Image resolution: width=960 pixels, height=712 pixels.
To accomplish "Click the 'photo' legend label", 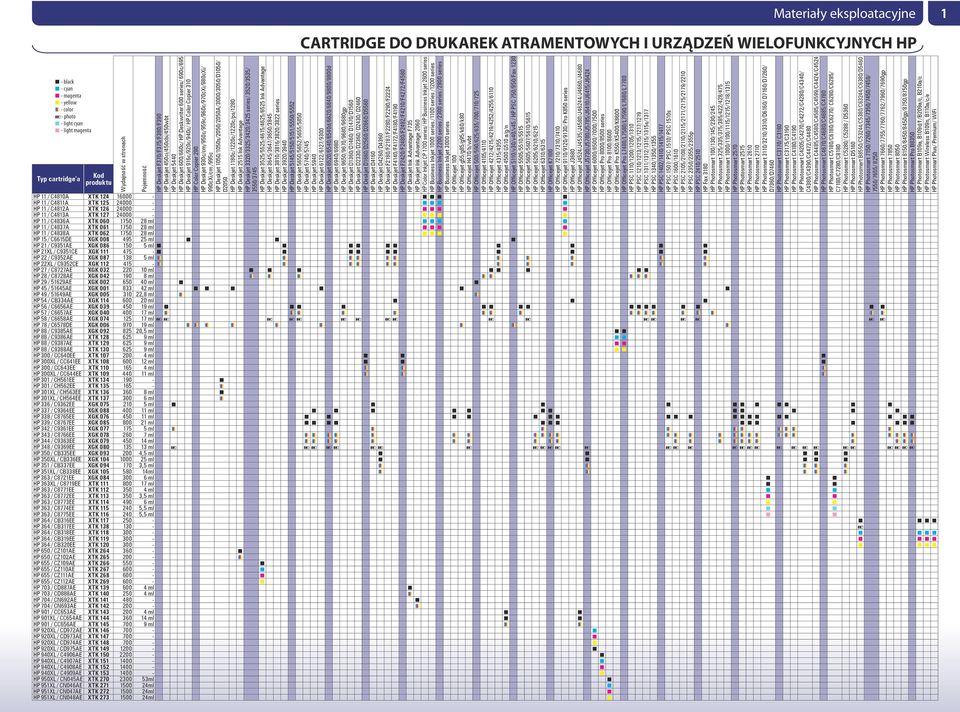I will (x=69, y=116).
